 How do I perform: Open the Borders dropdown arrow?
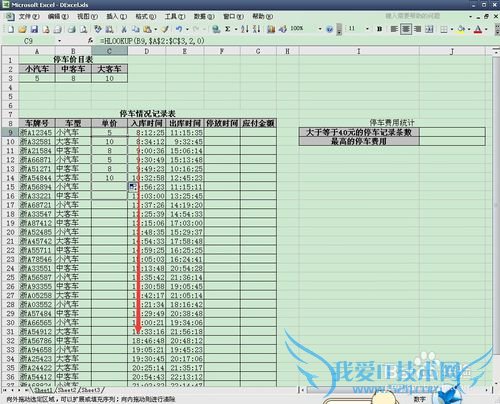click(452, 30)
